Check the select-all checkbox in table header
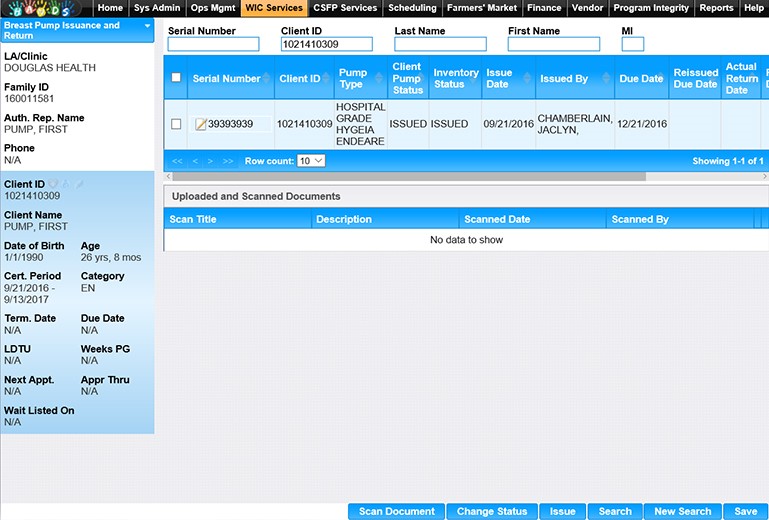The height and width of the screenshot is (520, 769). (x=177, y=78)
